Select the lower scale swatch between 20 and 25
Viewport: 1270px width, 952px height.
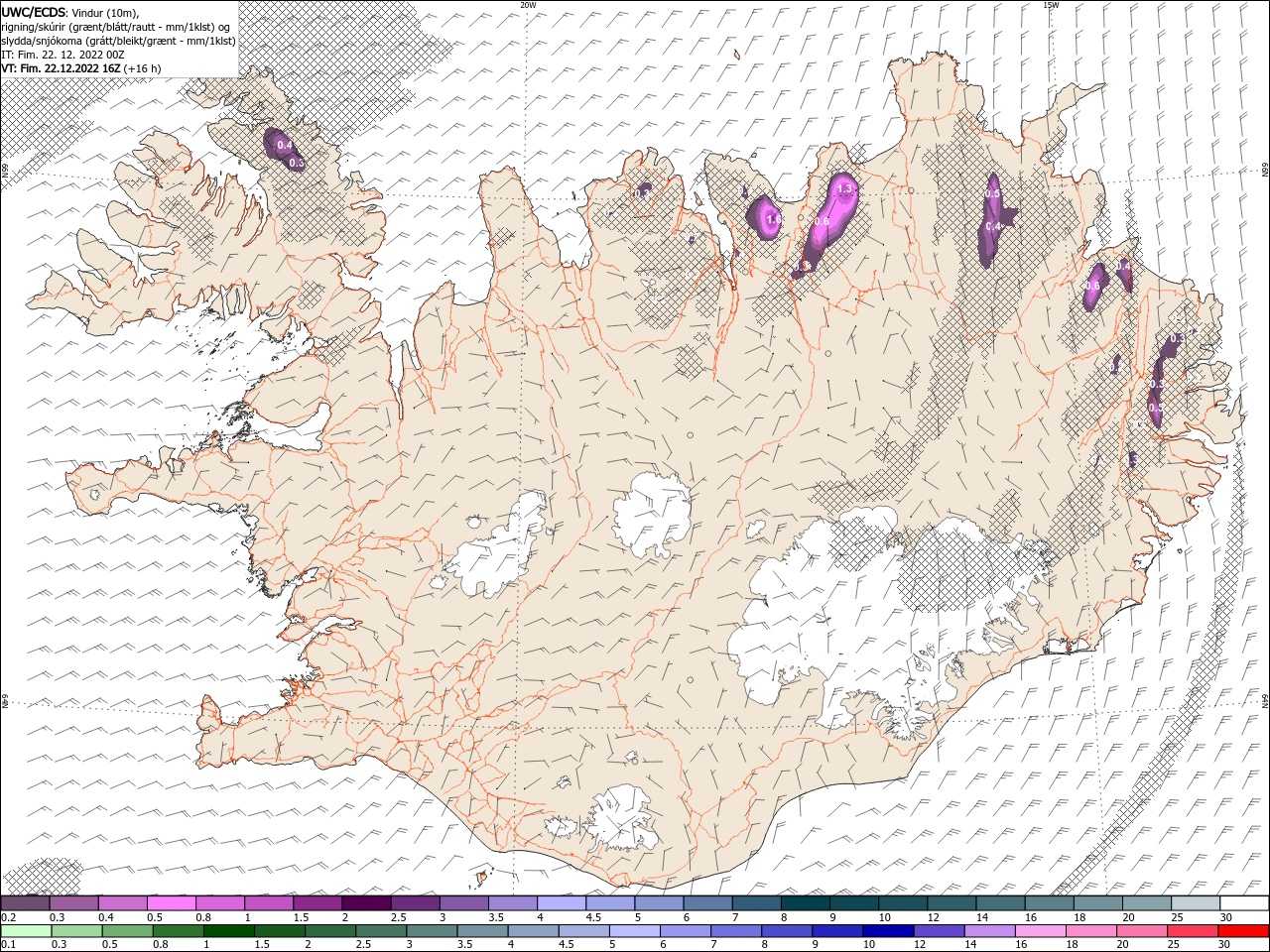click(x=1142, y=931)
